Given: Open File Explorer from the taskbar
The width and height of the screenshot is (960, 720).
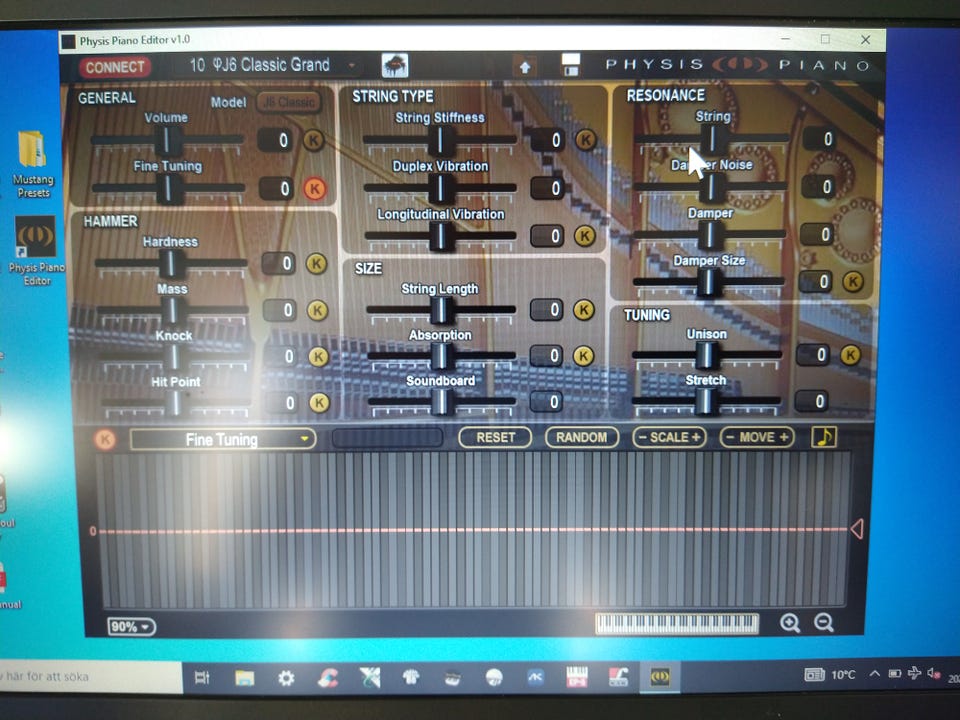Looking at the screenshot, I should point(244,678).
